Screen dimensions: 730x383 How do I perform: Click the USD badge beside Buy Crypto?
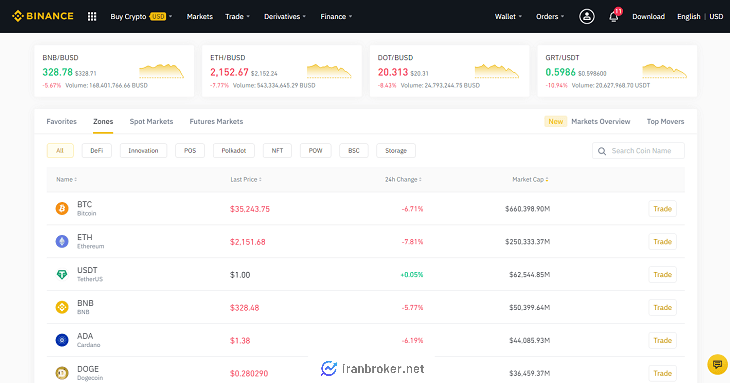tap(158, 16)
